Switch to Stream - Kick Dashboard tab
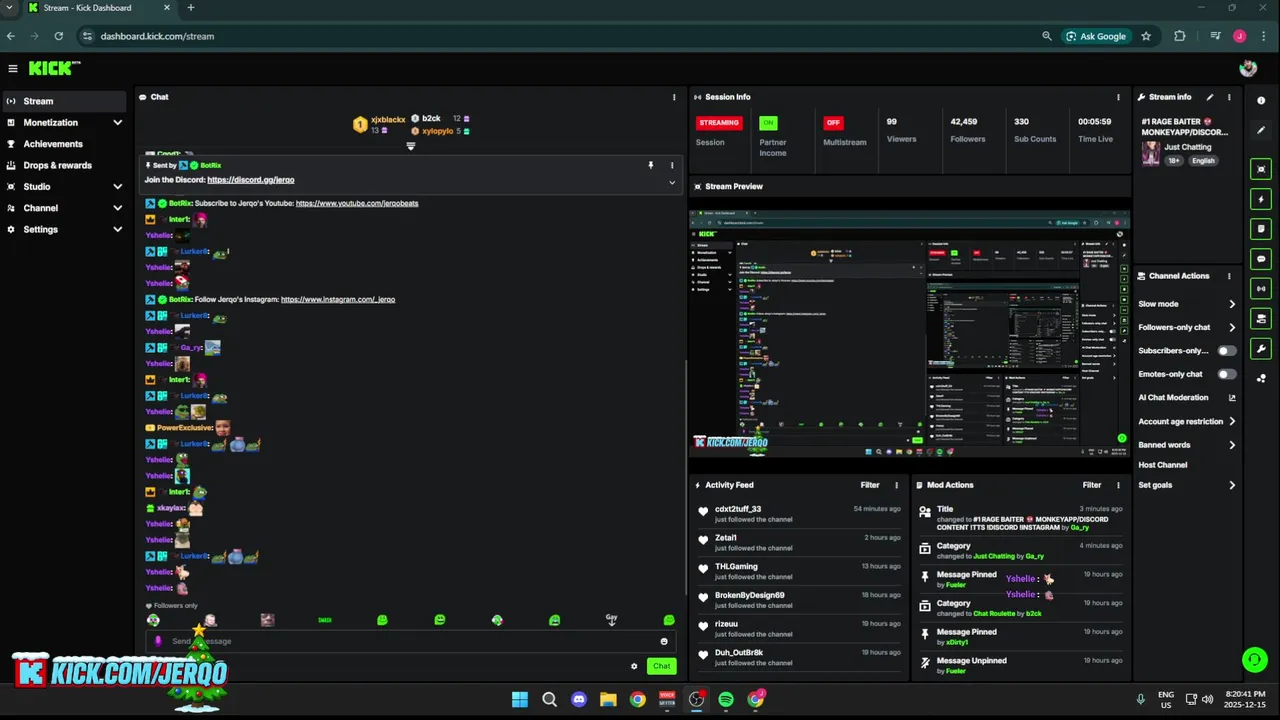This screenshot has width=1280, height=720. click(x=98, y=8)
